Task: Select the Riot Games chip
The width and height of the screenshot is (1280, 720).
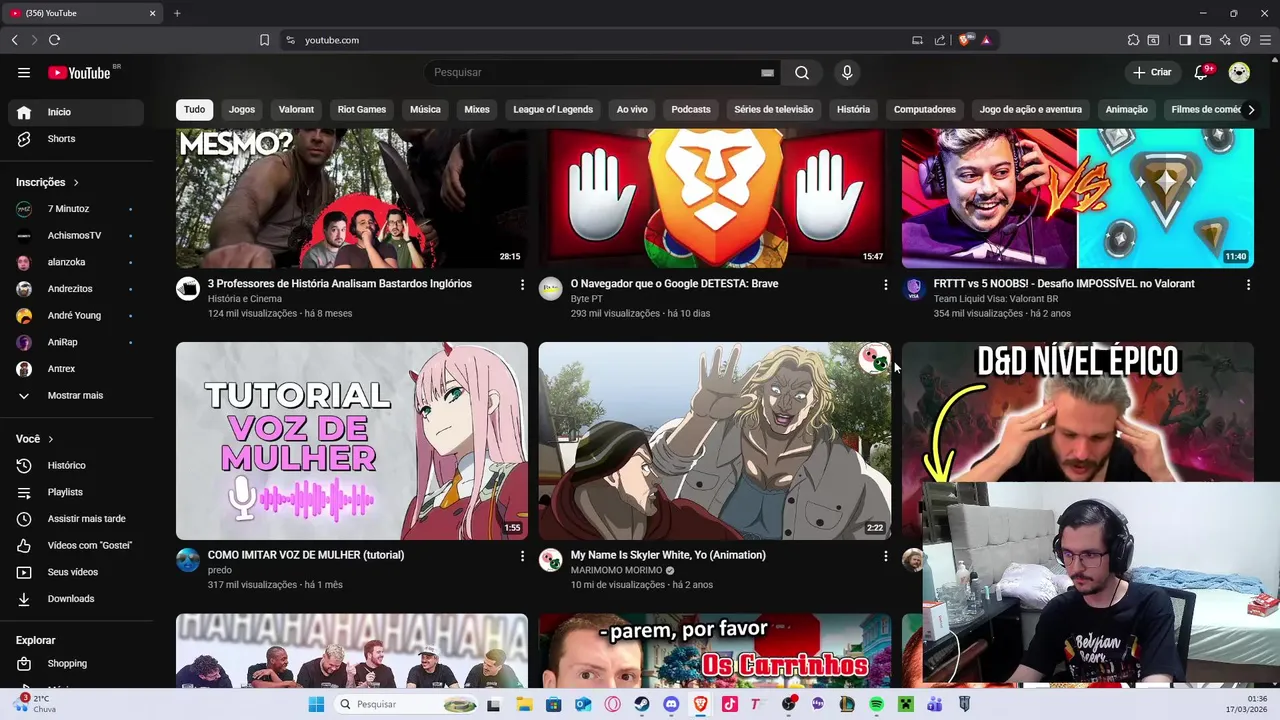Action: pos(362,109)
